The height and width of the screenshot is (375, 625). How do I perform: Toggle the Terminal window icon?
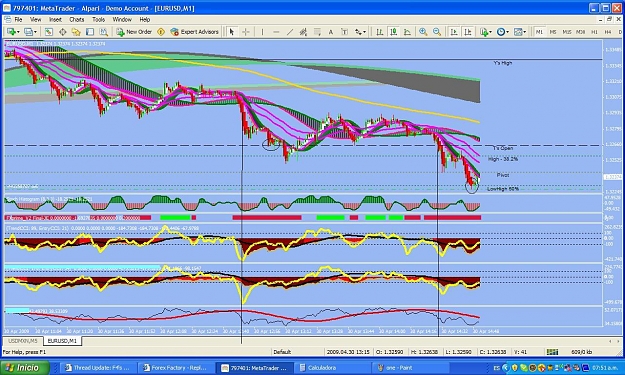coord(90,32)
